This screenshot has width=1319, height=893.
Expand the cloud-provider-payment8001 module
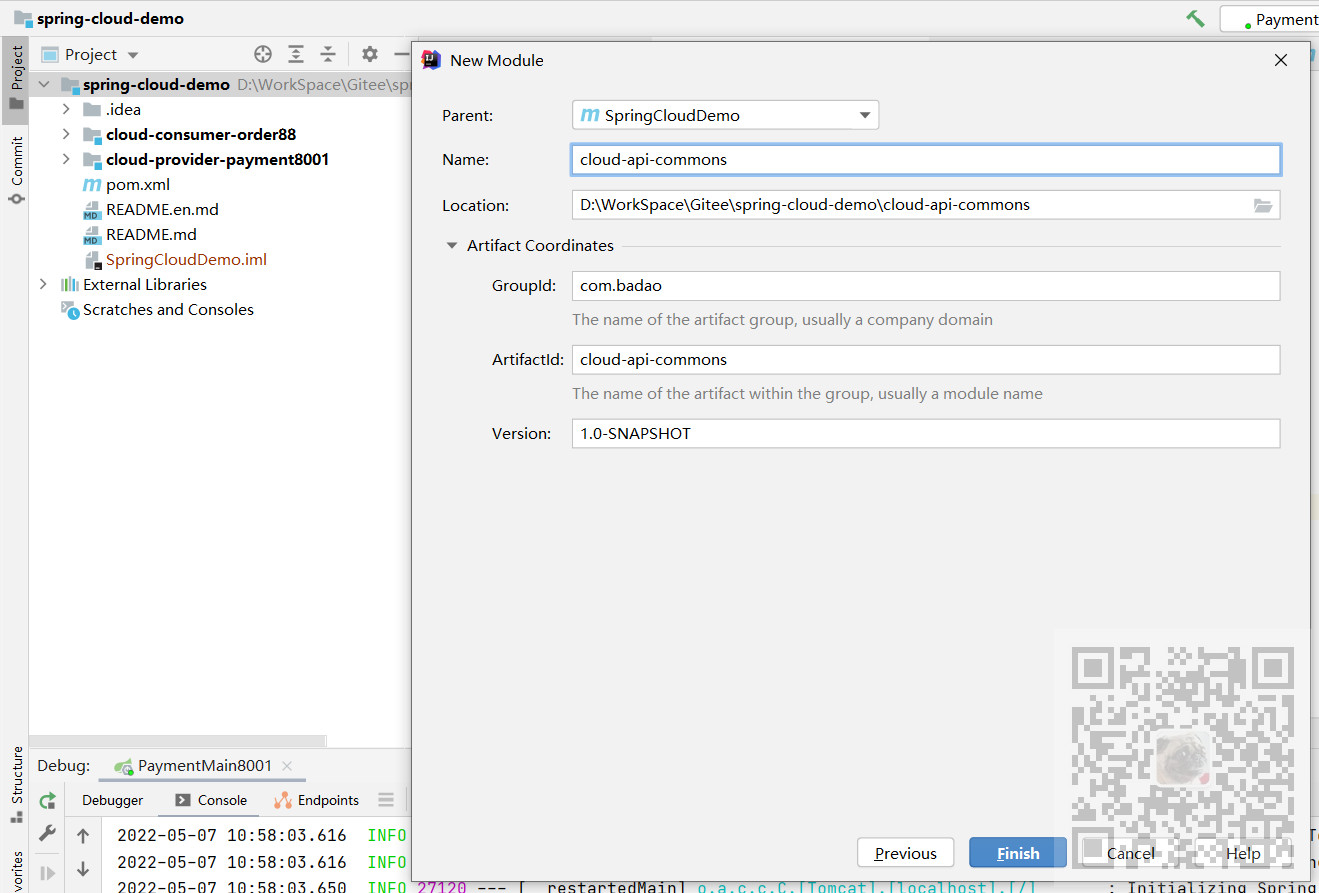coord(66,160)
